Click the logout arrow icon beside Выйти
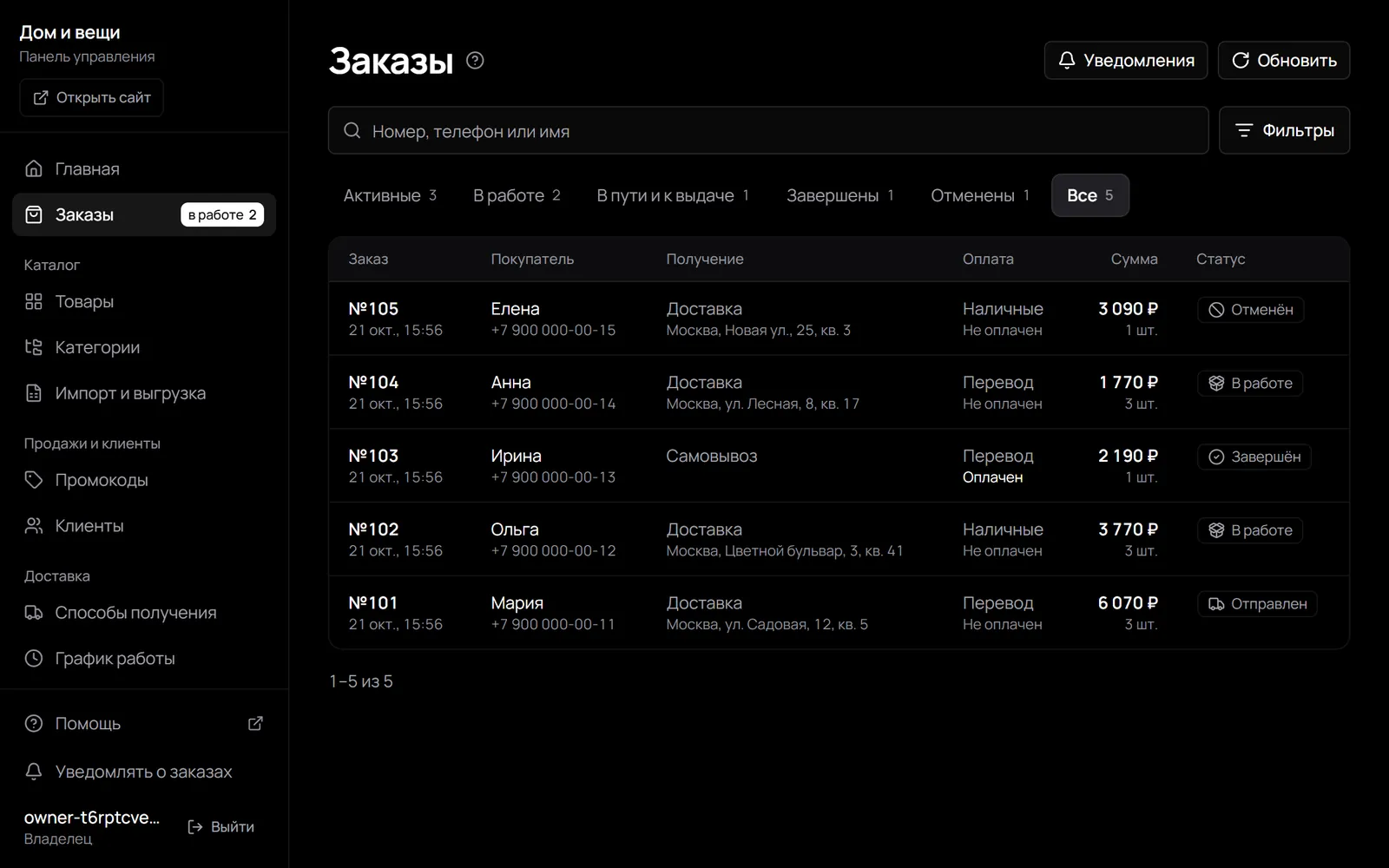Image resolution: width=1389 pixels, height=868 pixels. click(x=195, y=827)
